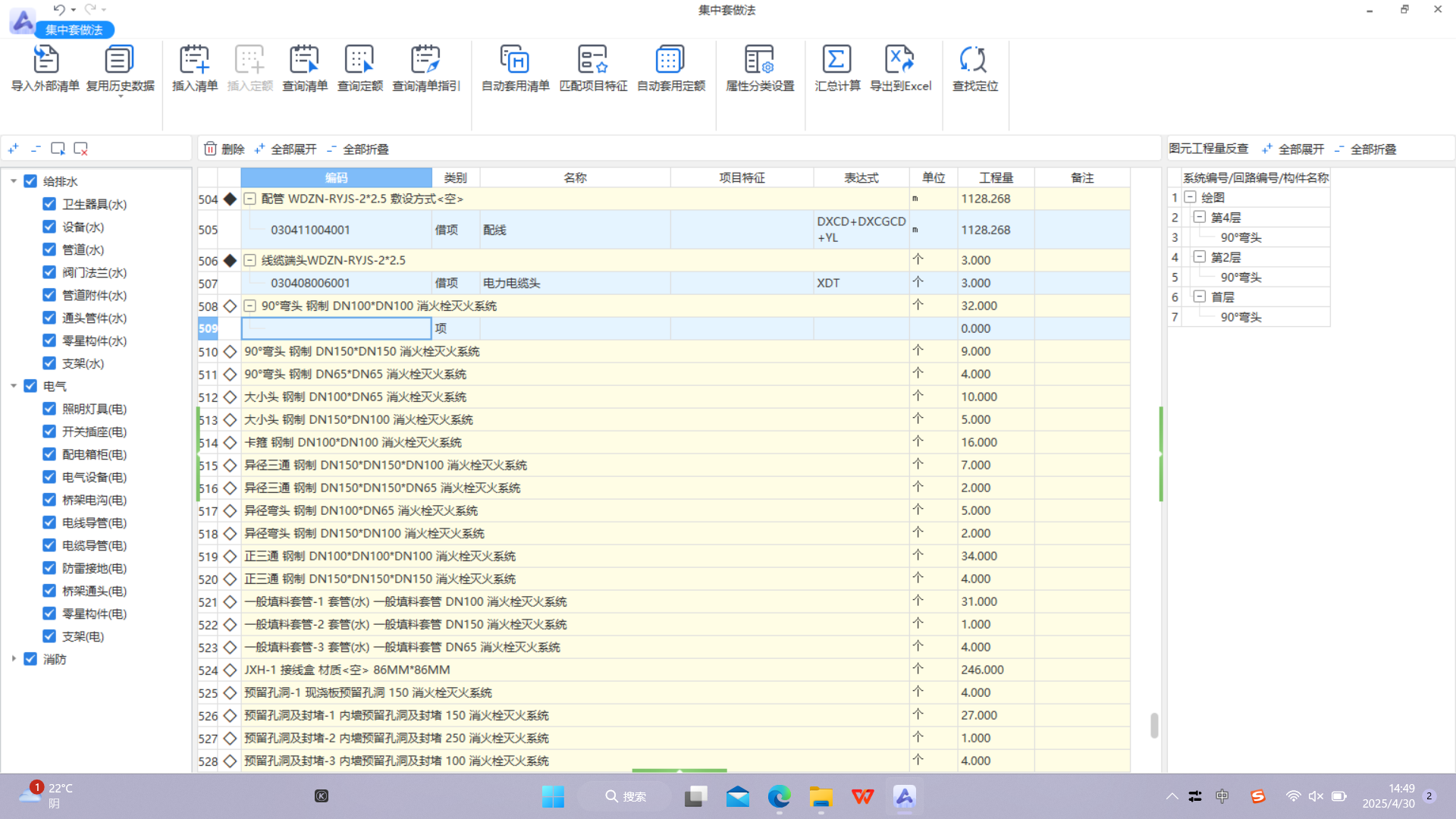Viewport: 1456px width, 819px height.
Task: Collapse the 电气 tree node
Action: click(x=14, y=386)
